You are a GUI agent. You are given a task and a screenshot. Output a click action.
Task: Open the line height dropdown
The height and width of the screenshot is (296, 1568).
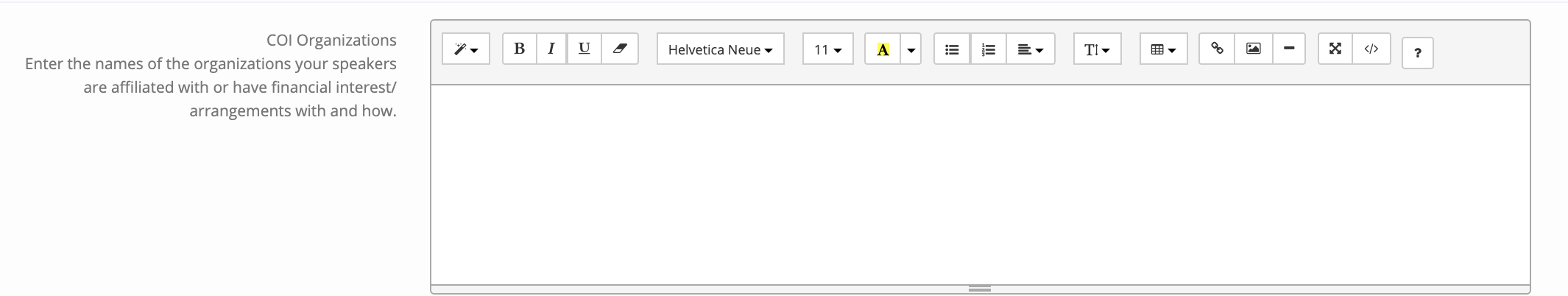point(1097,49)
